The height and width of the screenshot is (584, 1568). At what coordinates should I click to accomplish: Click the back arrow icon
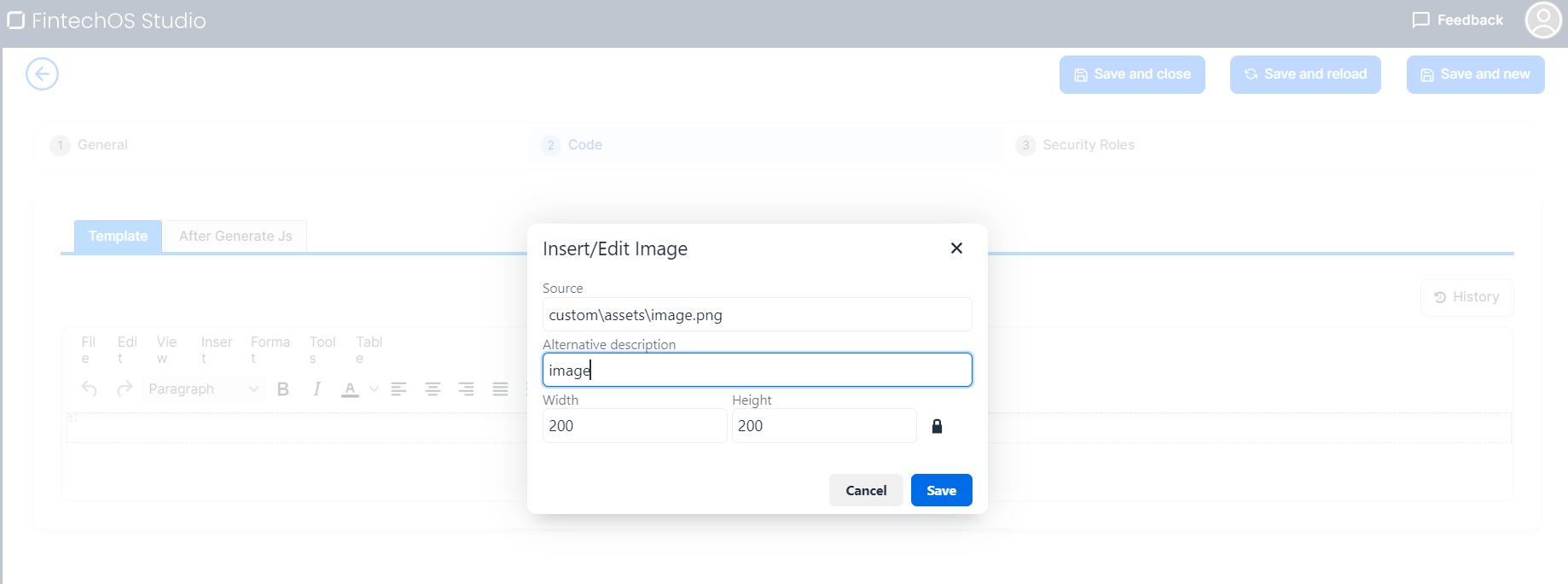coord(42,74)
